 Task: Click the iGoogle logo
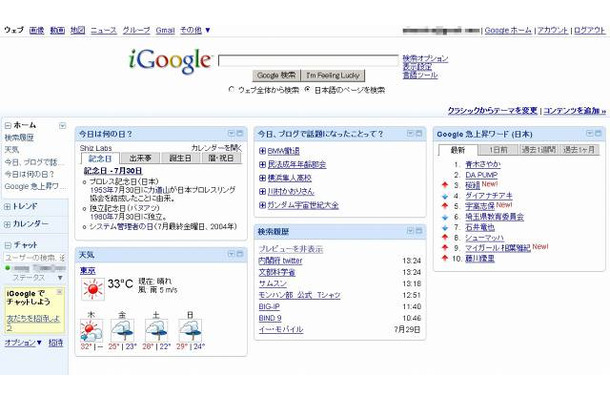pyautogui.click(x=170, y=61)
